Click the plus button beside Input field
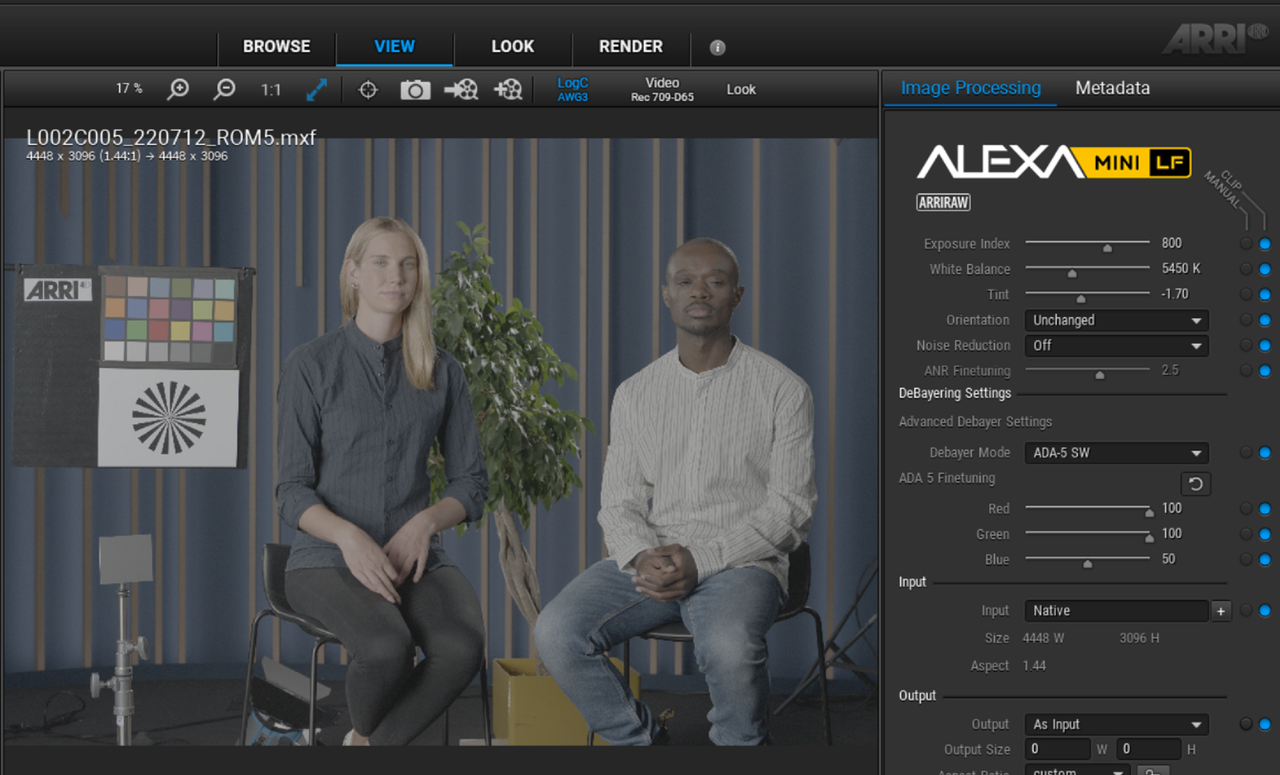The image size is (1280, 775). (1221, 611)
